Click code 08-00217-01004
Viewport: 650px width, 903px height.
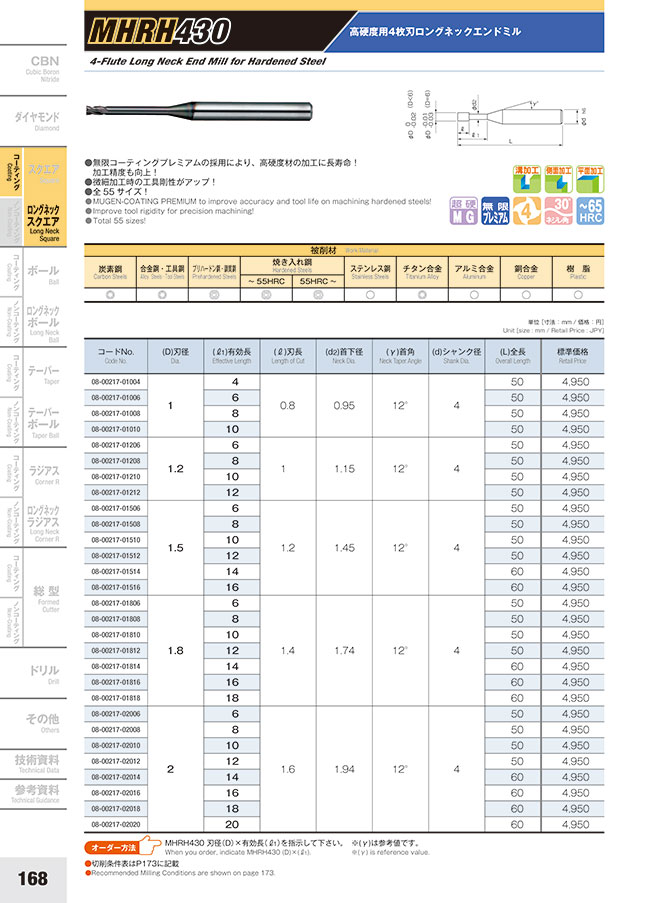pyautogui.click(x=116, y=382)
